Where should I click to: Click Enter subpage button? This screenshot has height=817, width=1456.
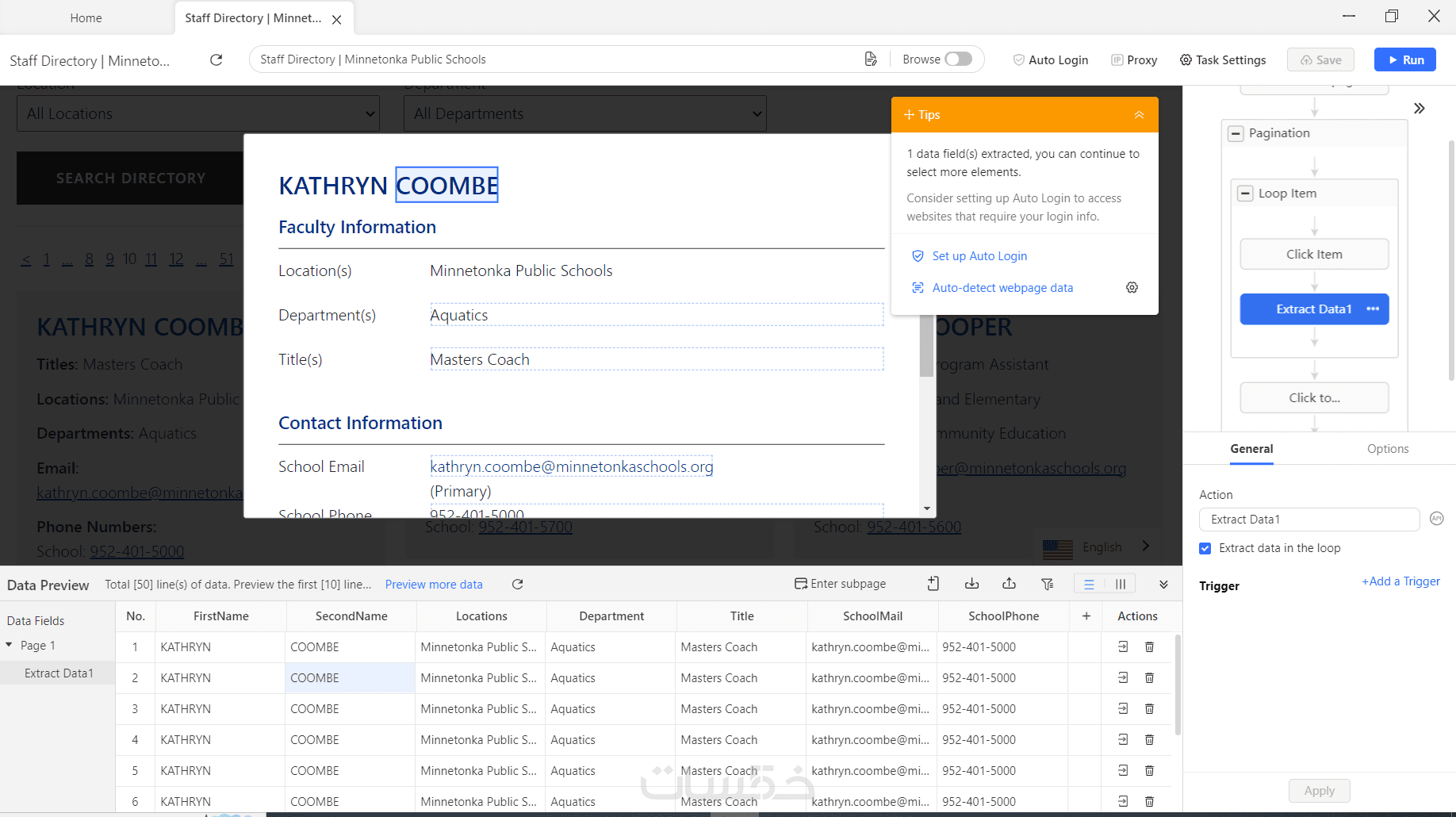coord(840,584)
